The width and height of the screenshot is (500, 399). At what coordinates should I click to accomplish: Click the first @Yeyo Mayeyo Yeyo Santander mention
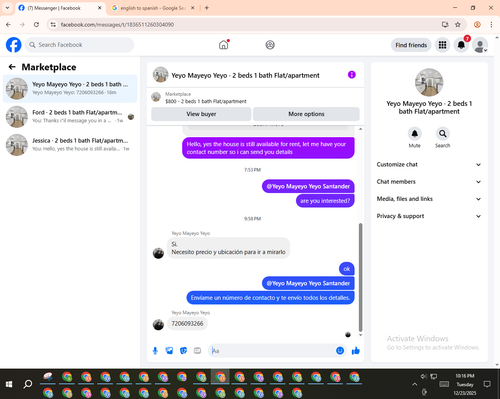pyautogui.click(x=308, y=186)
